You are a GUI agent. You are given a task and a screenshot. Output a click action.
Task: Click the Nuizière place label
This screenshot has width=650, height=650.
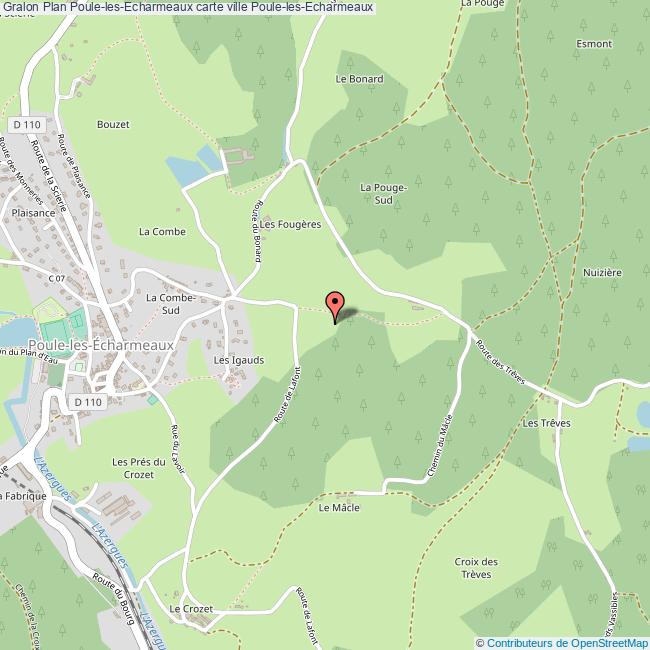click(602, 273)
